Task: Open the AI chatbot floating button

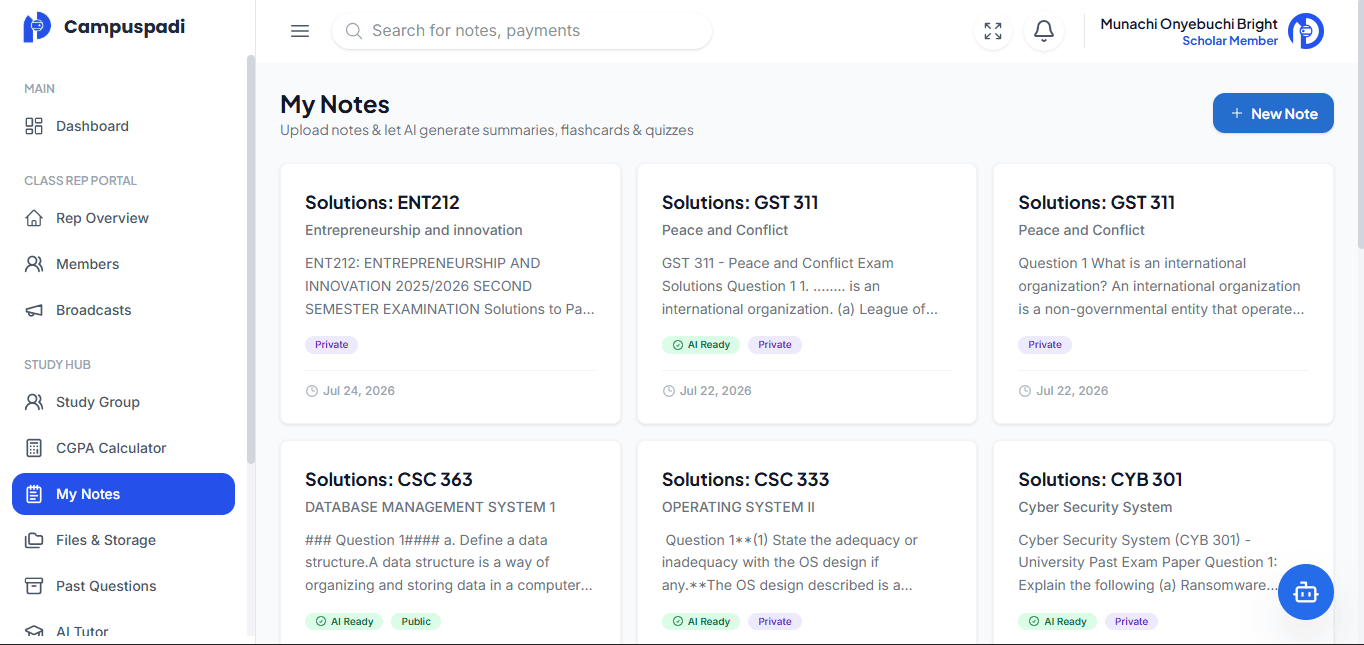Action: 1306,592
